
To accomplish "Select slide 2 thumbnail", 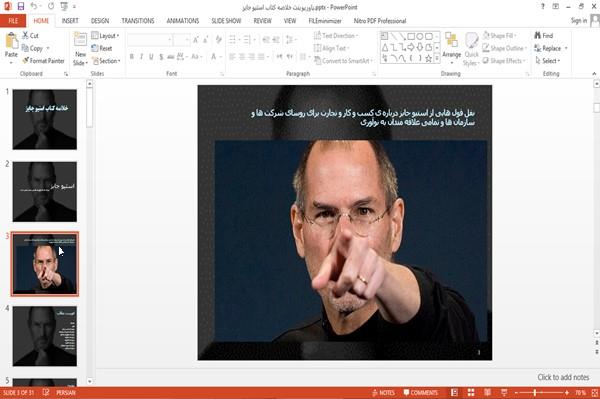I will 45,192.
